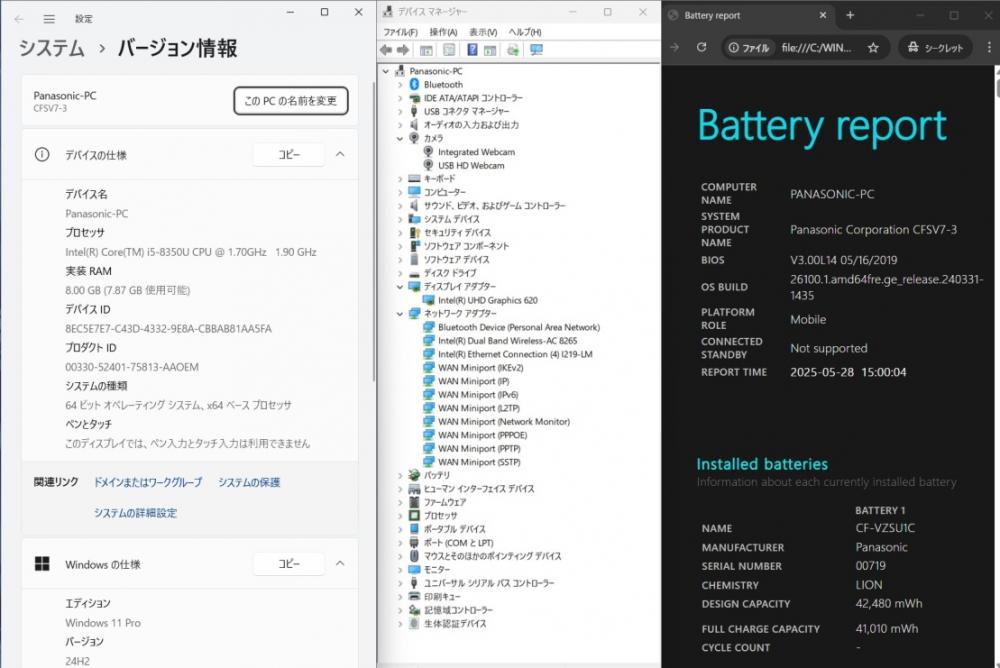Image resolution: width=1000 pixels, height=668 pixels.
Task: Click the システム breadcrumb in Settings
Action: 52,48
